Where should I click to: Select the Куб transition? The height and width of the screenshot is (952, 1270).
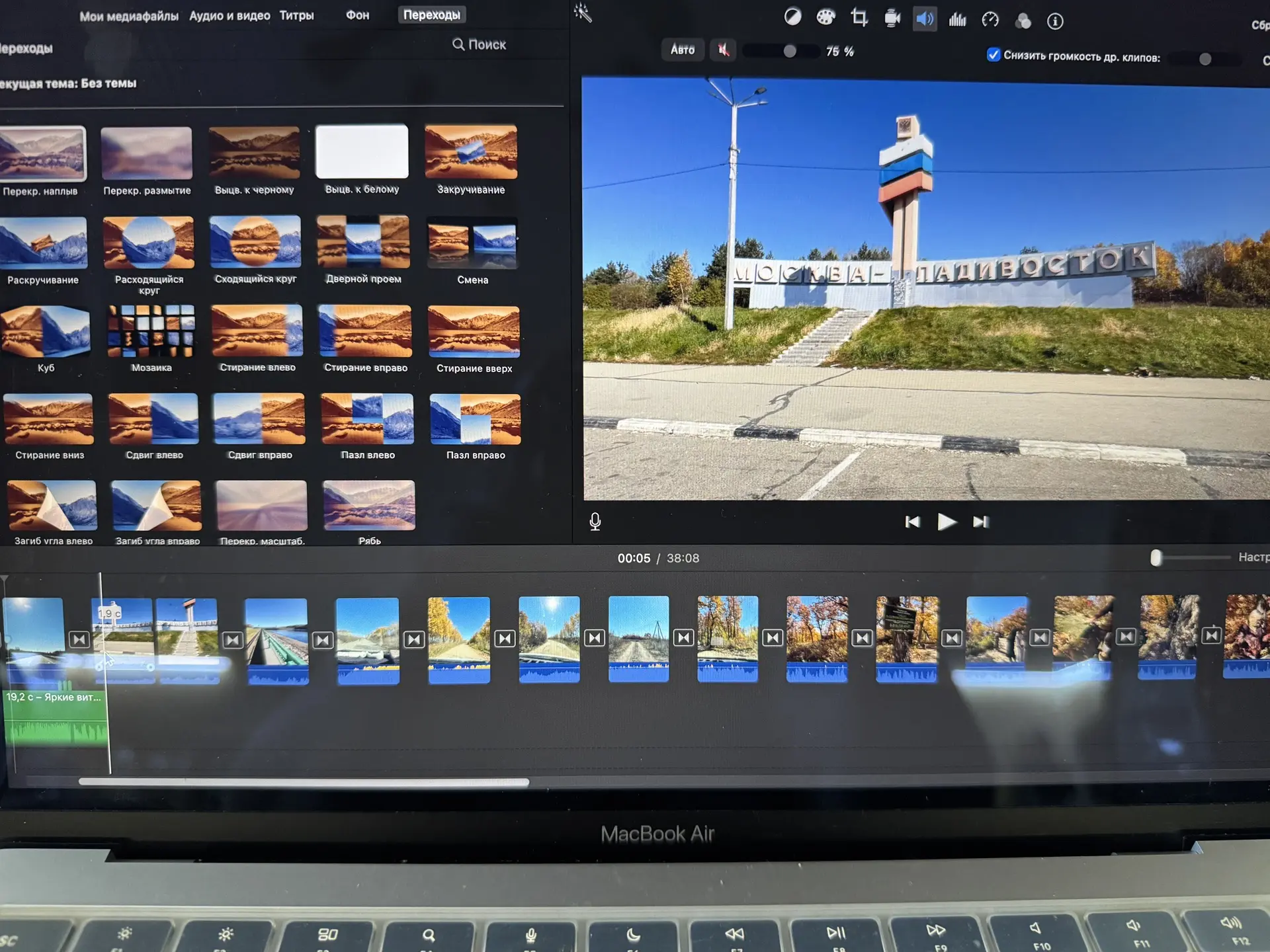tap(44, 331)
